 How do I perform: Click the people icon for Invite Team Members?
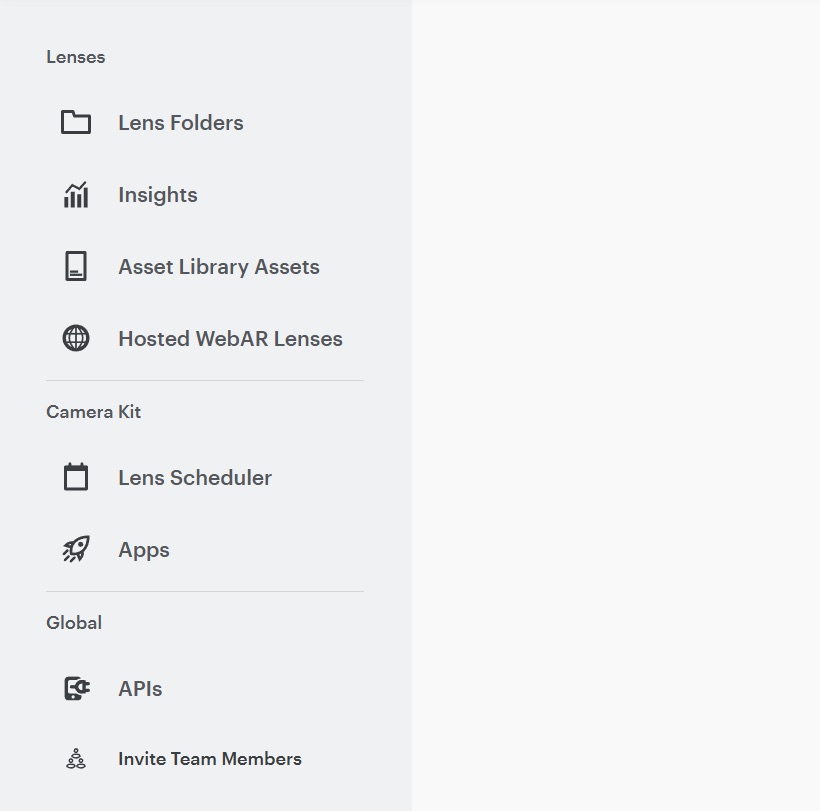[x=76, y=759]
